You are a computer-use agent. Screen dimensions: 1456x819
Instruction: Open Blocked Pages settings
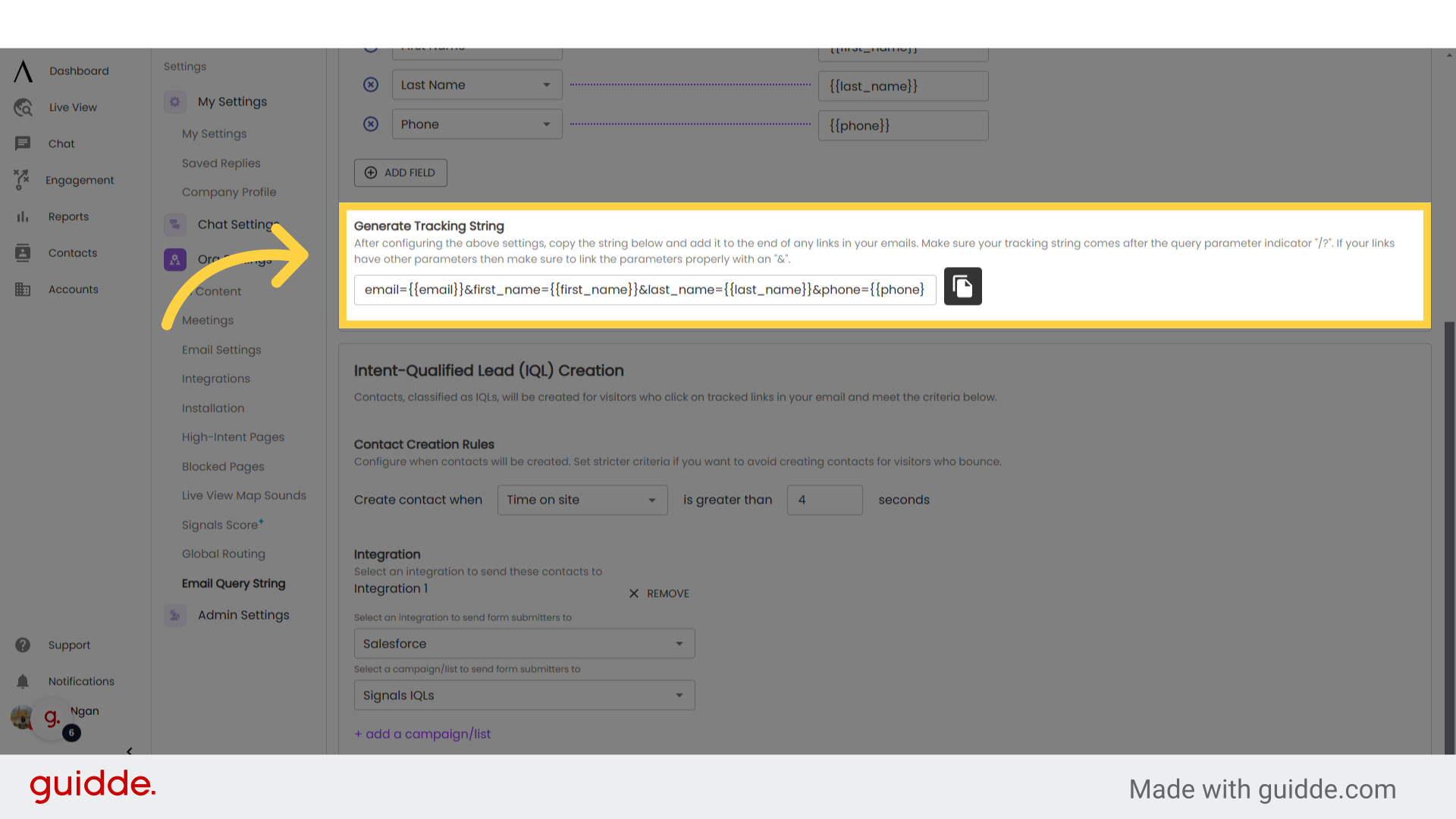click(223, 466)
